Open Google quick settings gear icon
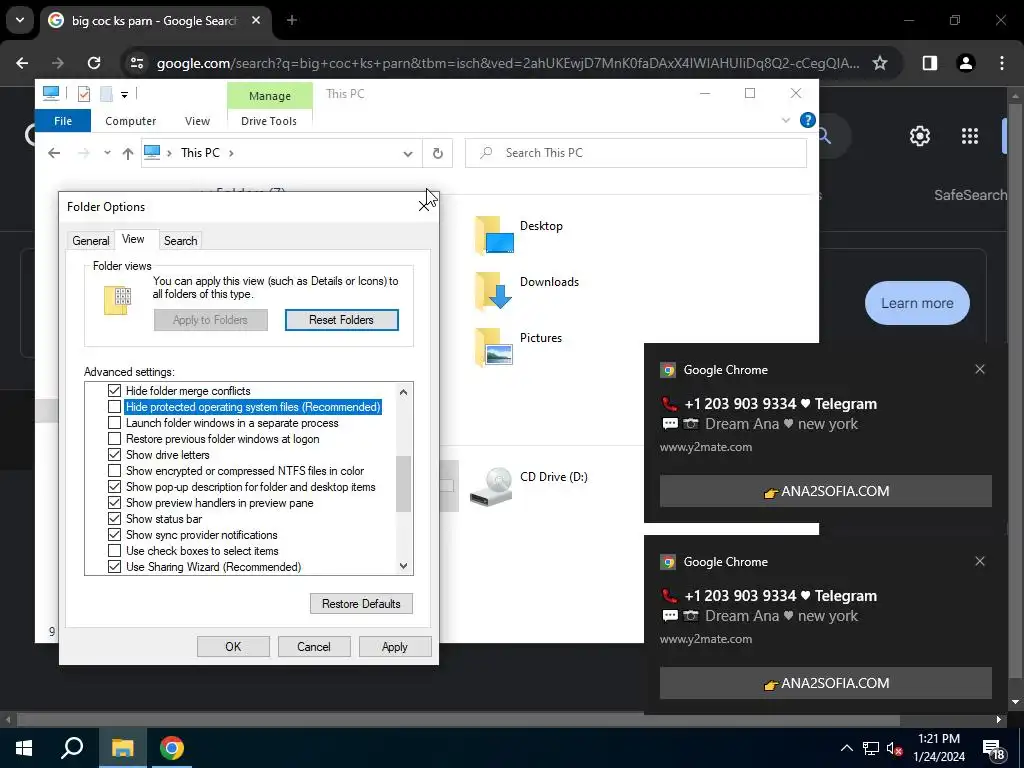This screenshot has width=1024, height=768. [920, 136]
